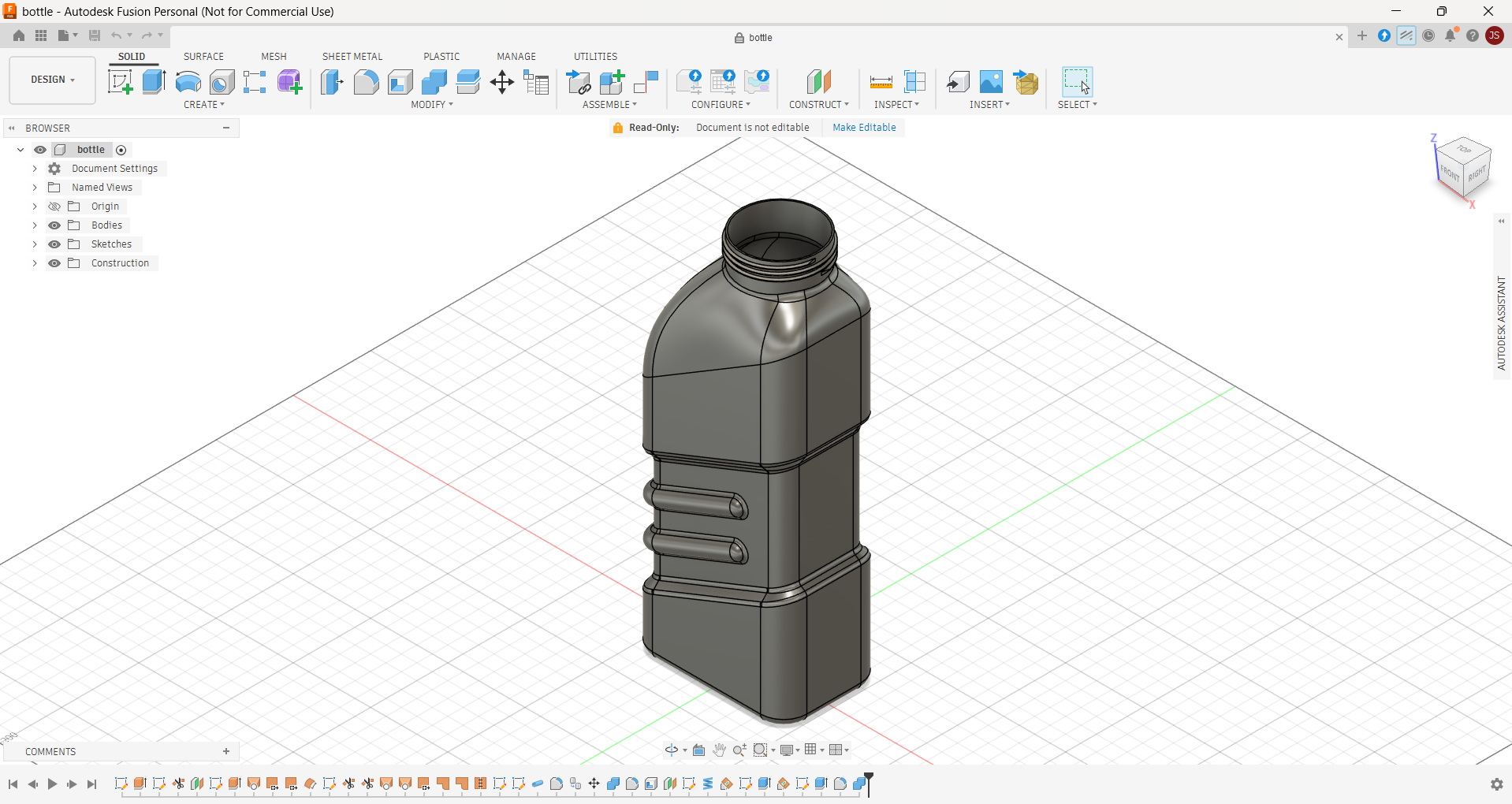Open the DESIGN workspace dropdown
The height and width of the screenshot is (804, 1512).
tap(53, 80)
